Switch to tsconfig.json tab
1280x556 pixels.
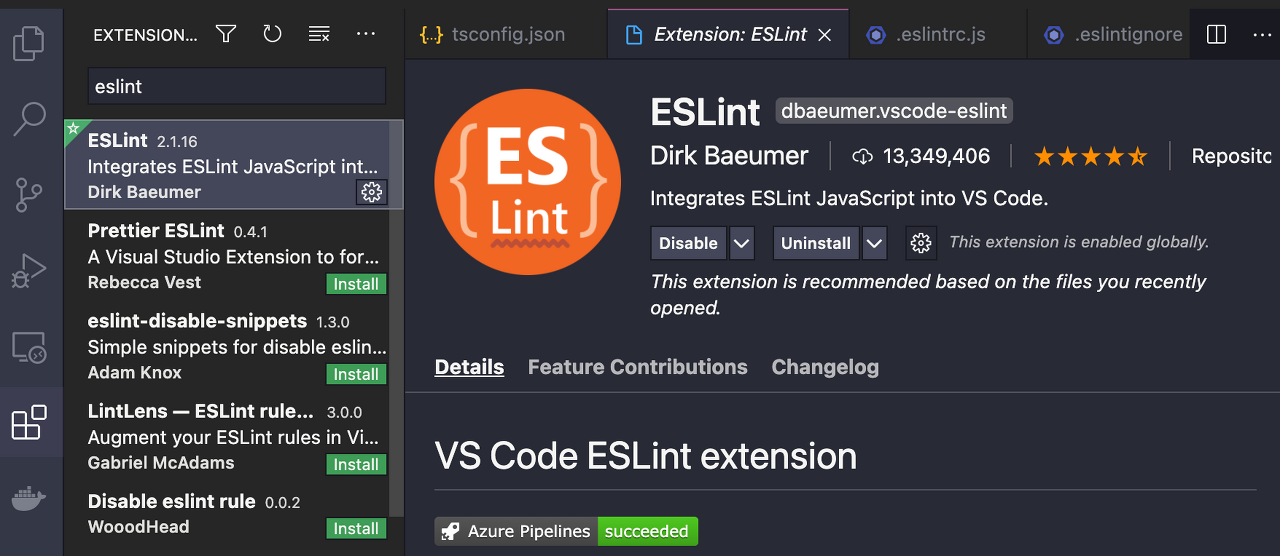click(506, 34)
